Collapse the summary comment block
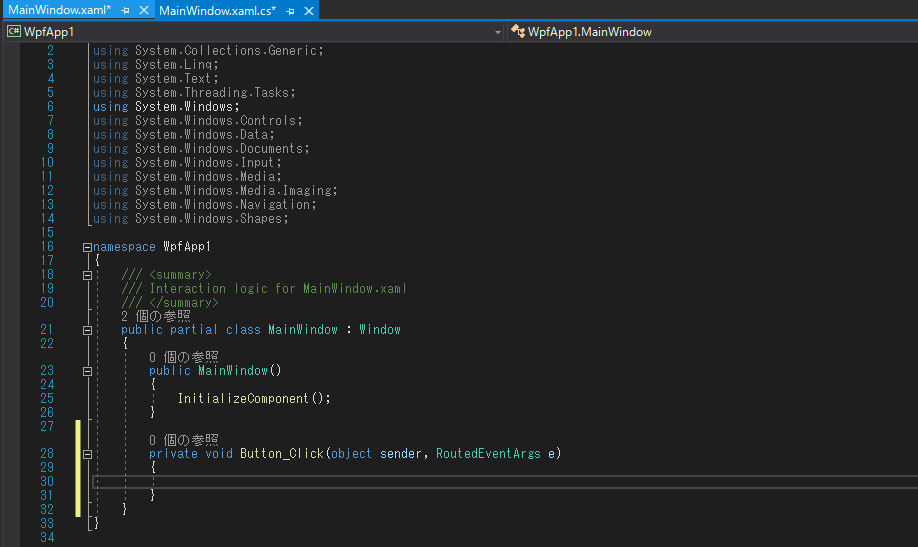 (87, 275)
